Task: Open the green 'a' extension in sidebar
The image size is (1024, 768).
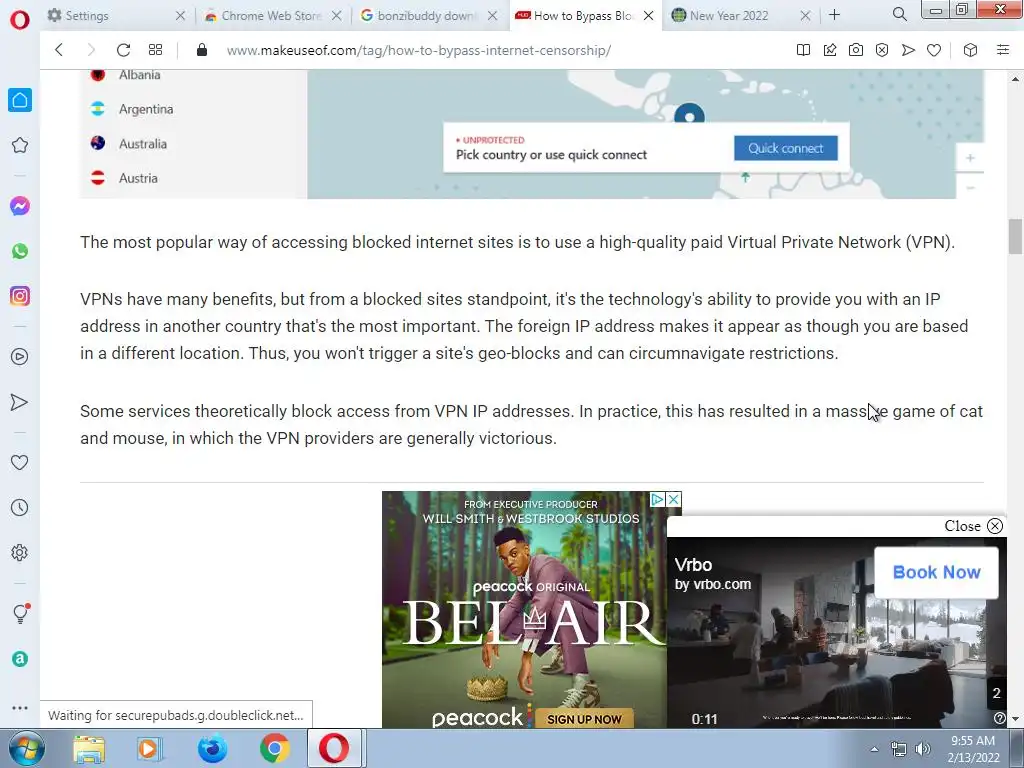Action: (20, 659)
